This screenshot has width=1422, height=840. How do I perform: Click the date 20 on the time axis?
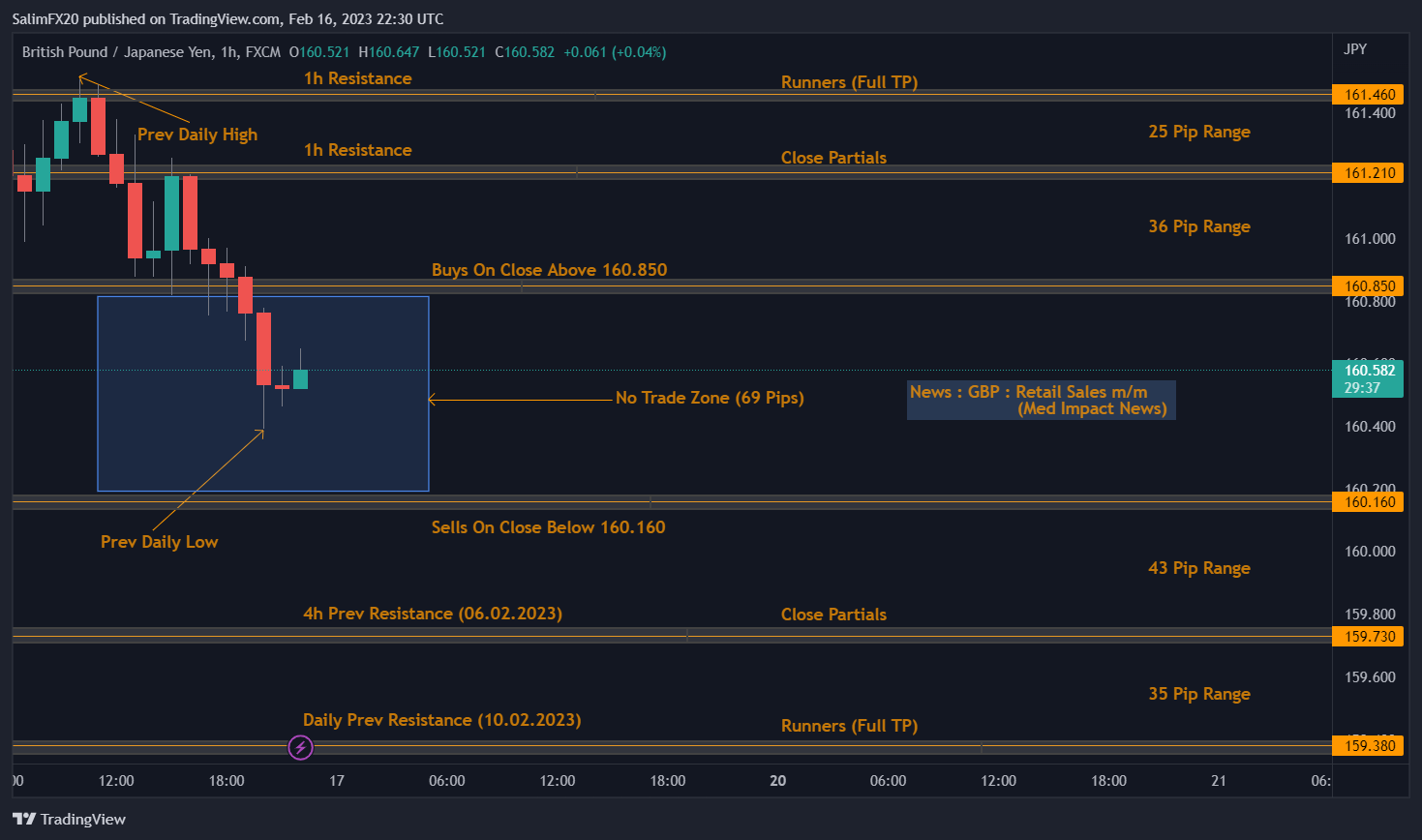[777, 781]
